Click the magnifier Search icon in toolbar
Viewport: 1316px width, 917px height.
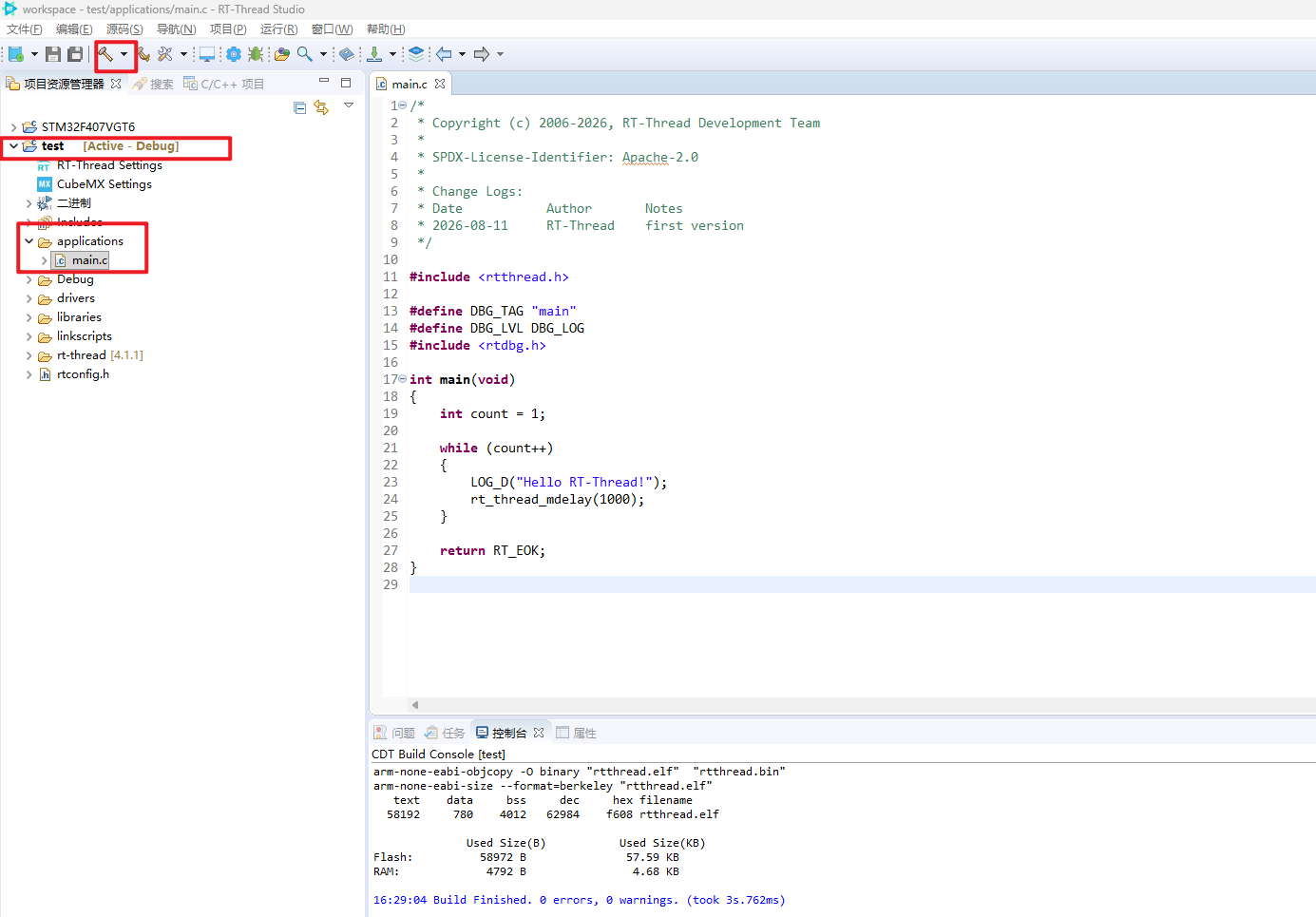click(x=305, y=54)
